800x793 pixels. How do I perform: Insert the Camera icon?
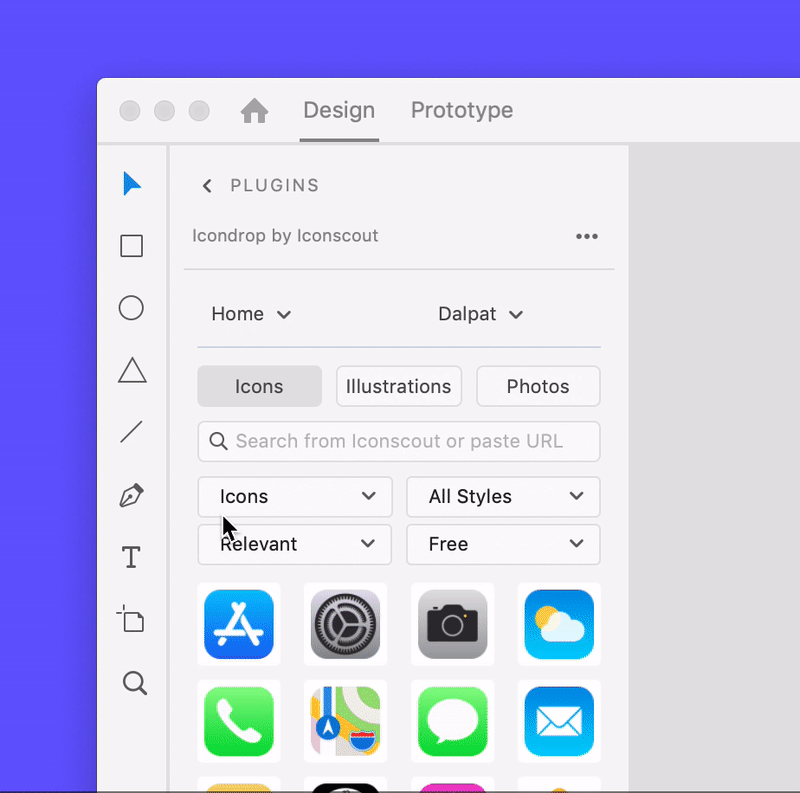click(453, 624)
